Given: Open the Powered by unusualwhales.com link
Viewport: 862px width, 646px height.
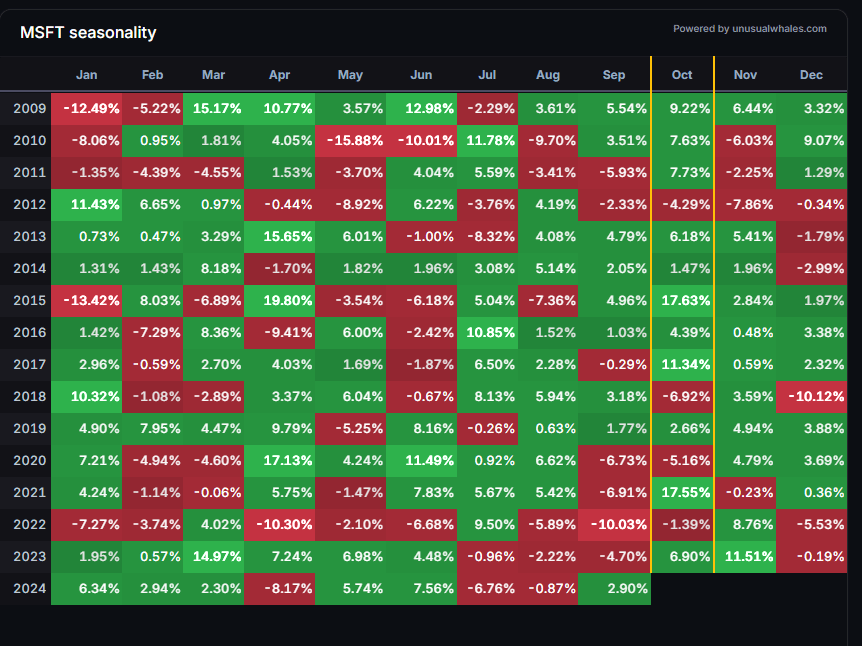Looking at the screenshot, I should click(x=749, y=29).
